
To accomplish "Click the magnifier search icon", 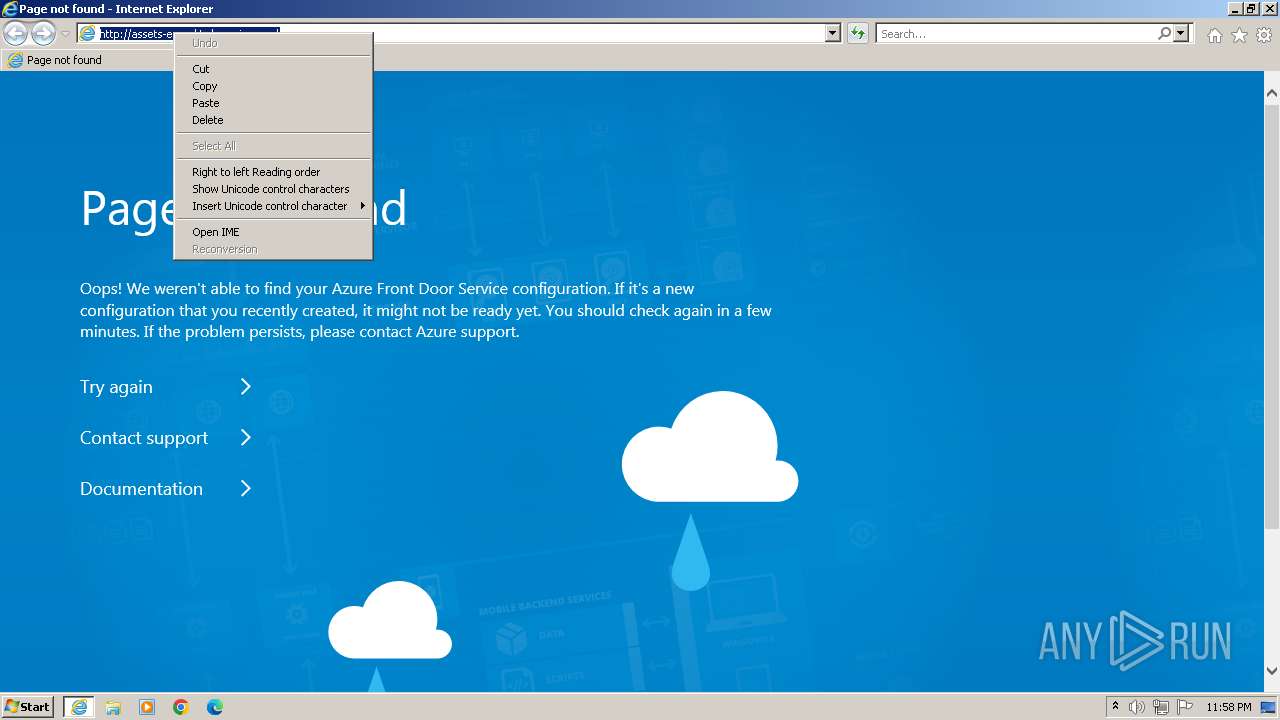I will [x=1164, y=34].
